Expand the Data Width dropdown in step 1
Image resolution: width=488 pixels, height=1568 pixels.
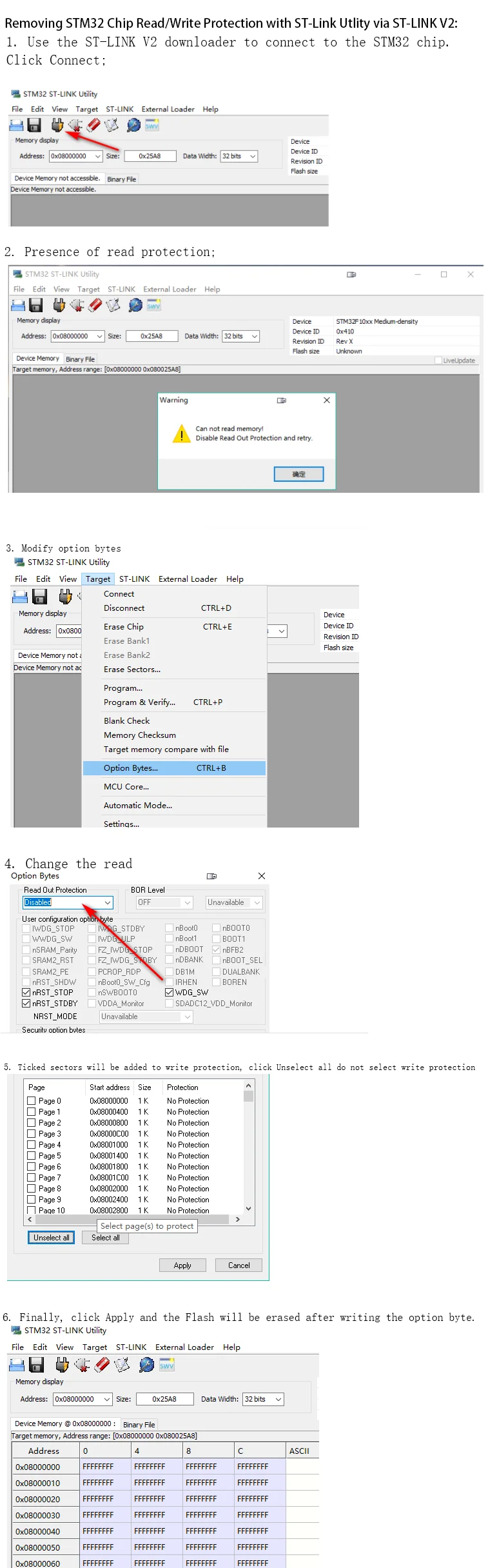(252, 156)
